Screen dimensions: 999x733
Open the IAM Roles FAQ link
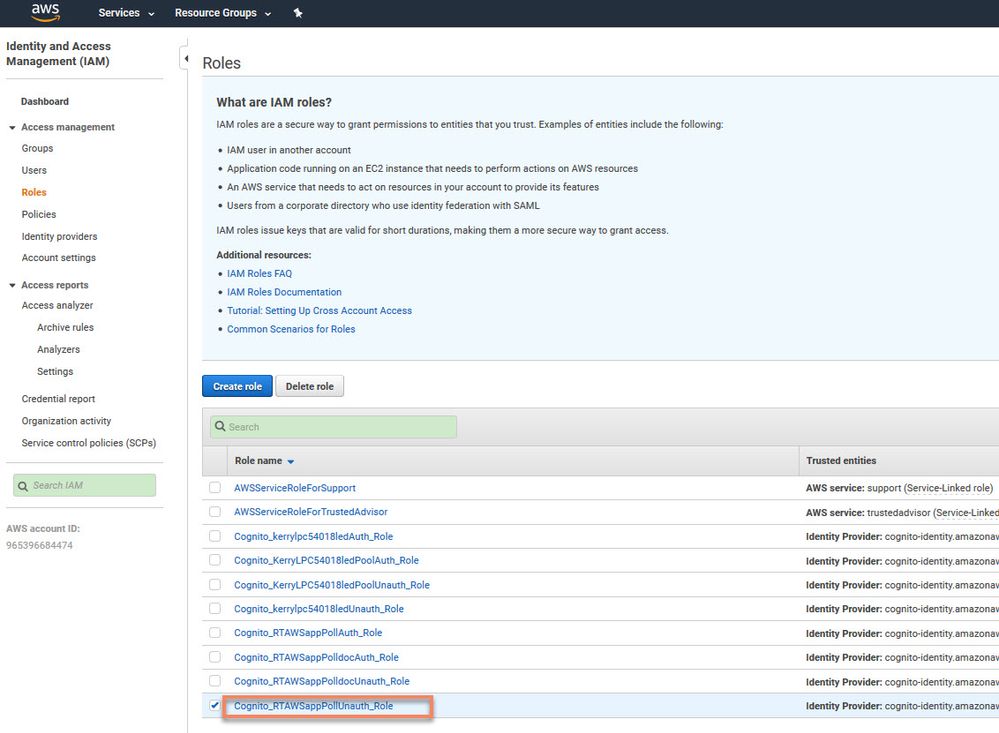(259, 274)
